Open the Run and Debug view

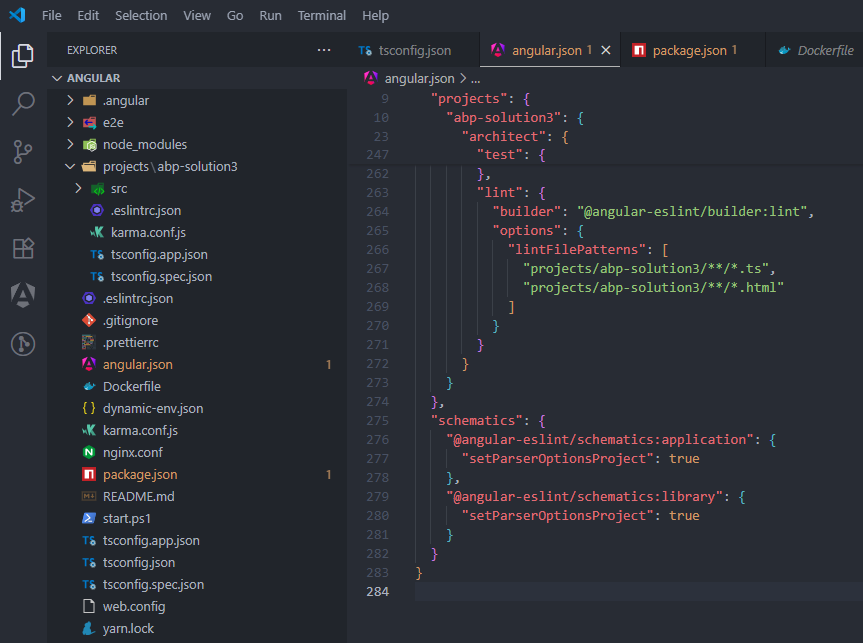pos(22,200)
